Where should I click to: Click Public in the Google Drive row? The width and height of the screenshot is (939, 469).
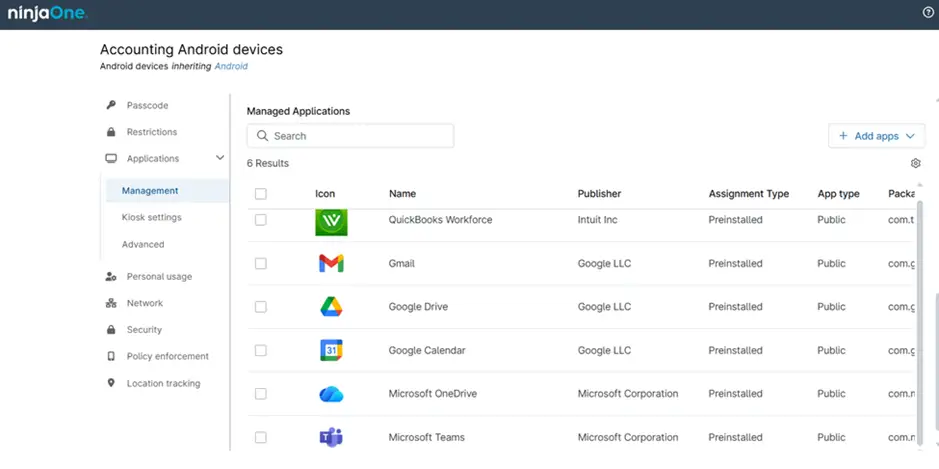pos(831,307)
